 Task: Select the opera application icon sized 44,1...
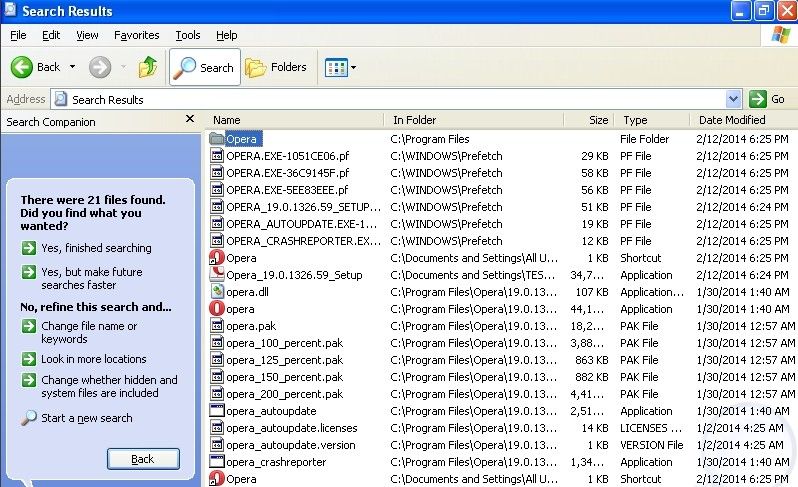(217, 309)
